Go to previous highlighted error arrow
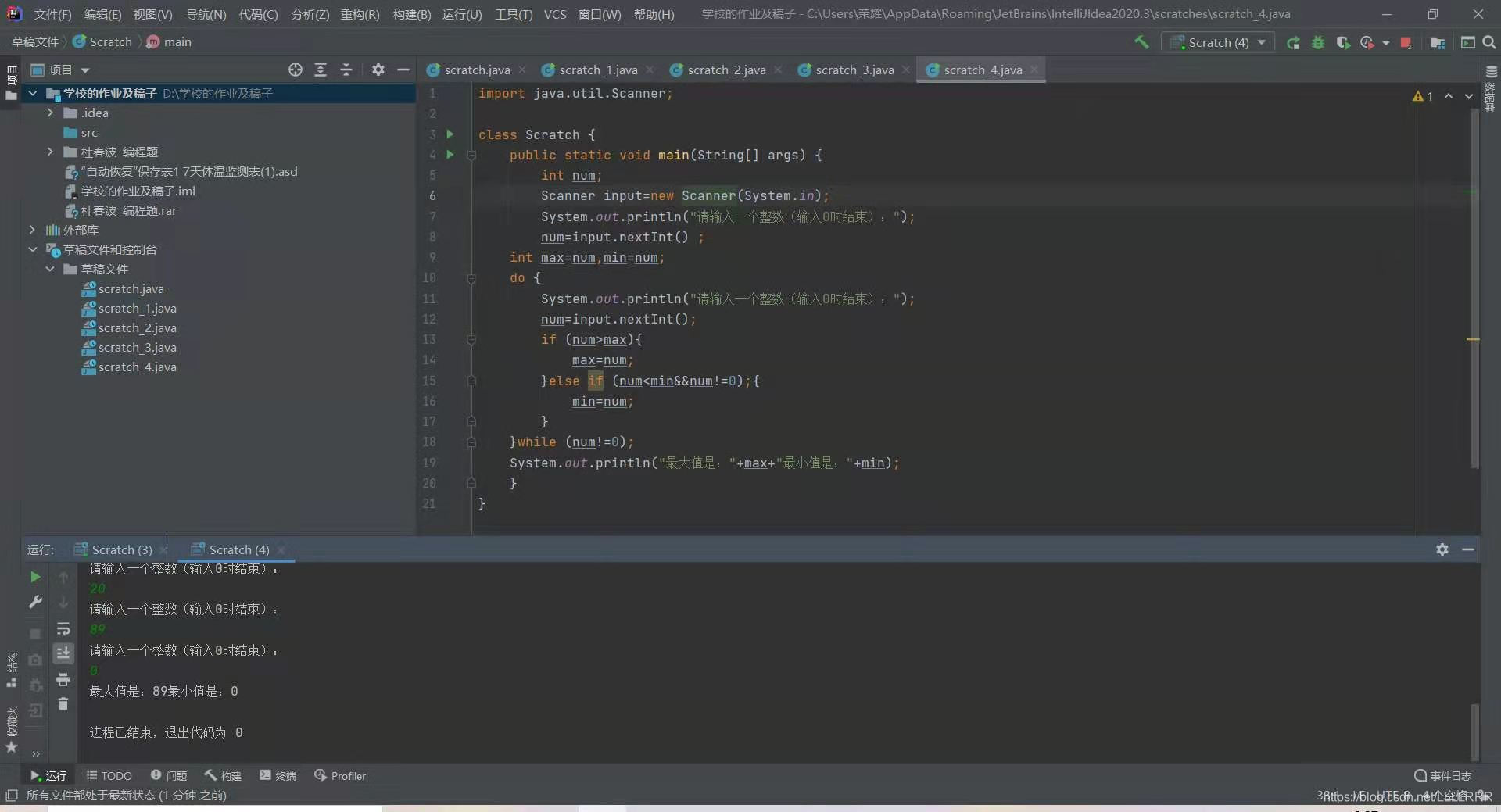Screen dimensions: 1501x812 [x=1449, y=96]
